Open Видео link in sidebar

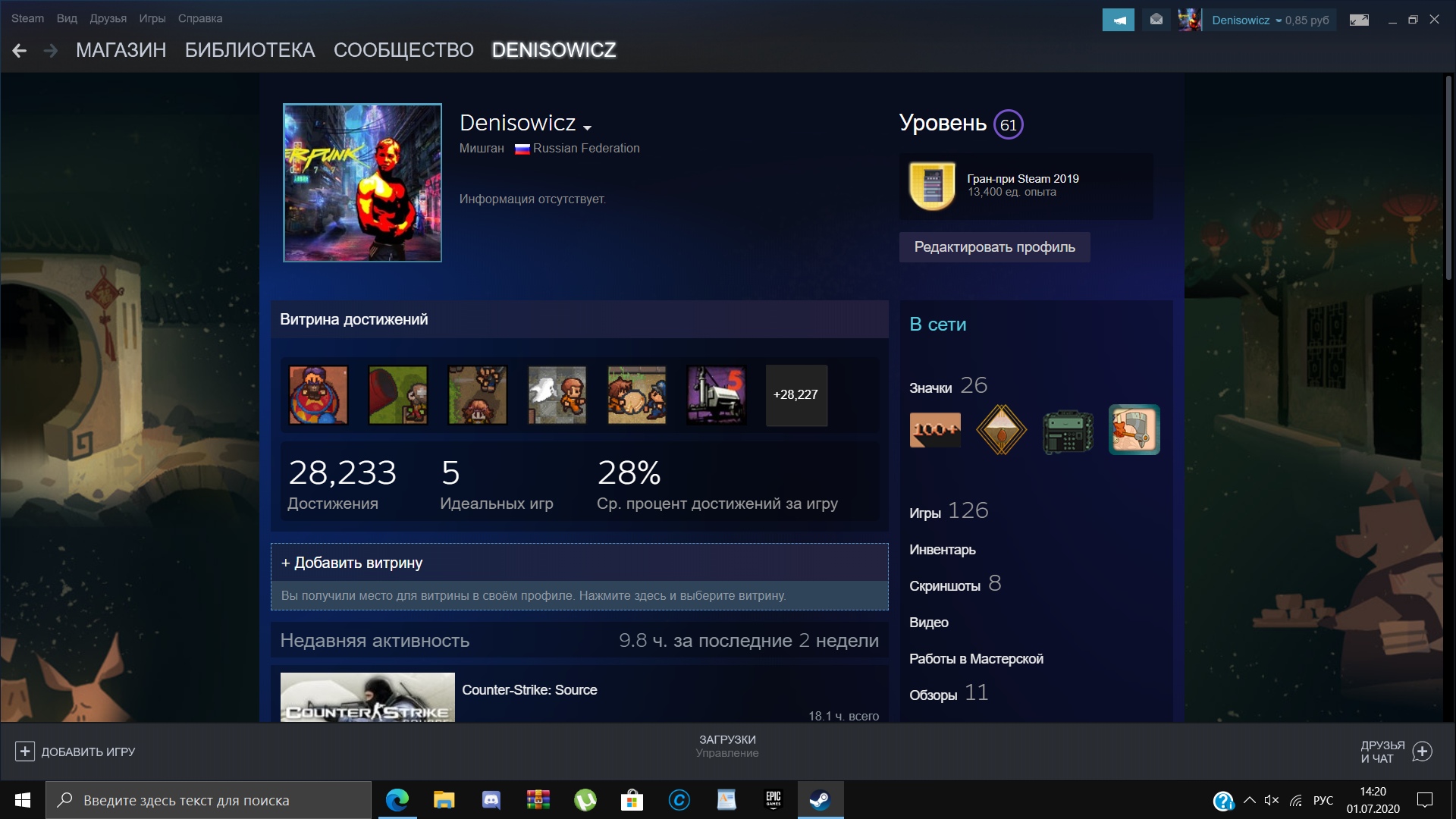929,623
